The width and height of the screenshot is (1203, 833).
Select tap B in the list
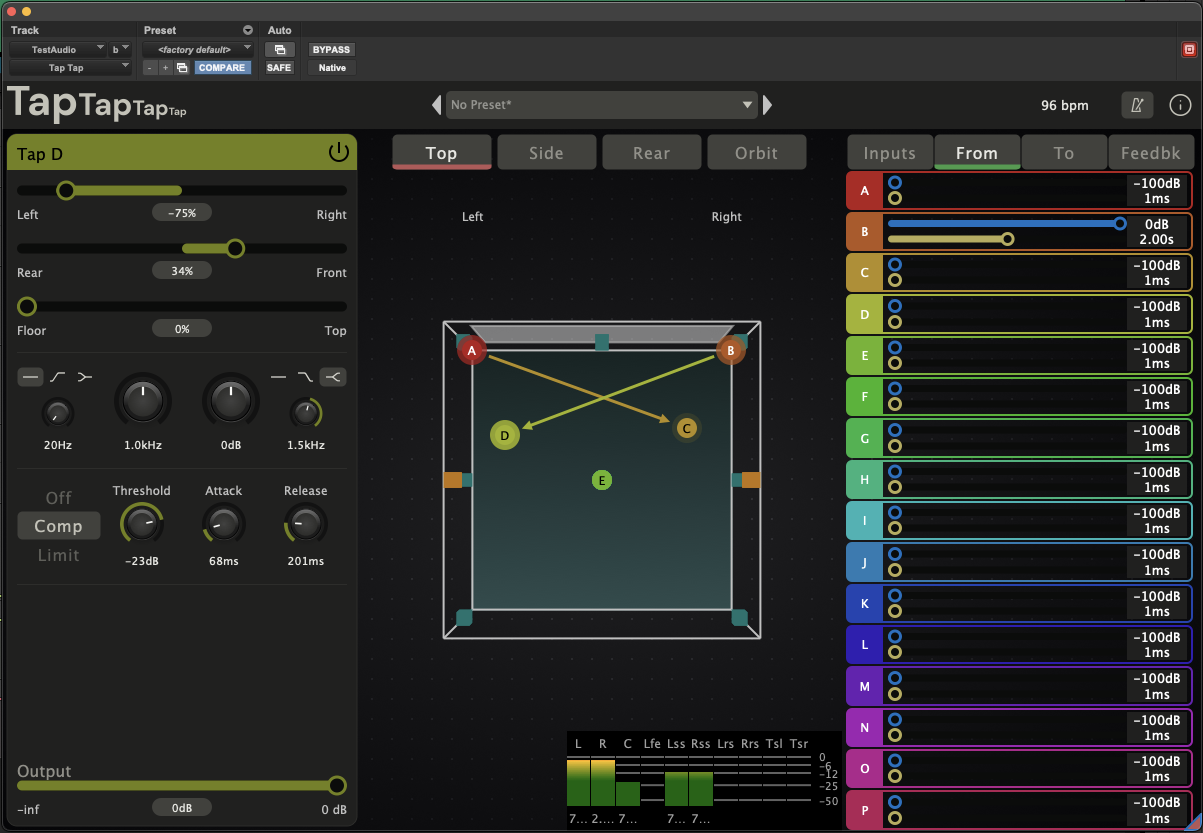click(x=864, y=231)
